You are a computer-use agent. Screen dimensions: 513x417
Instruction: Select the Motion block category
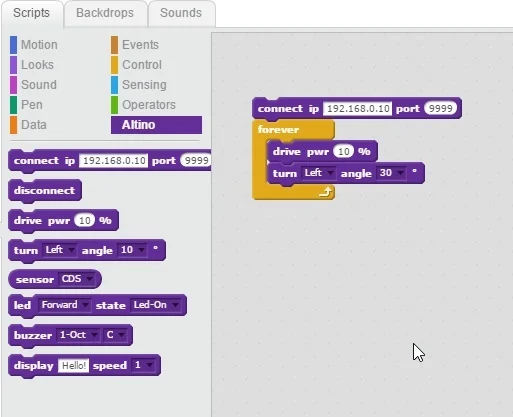click(x=39, y=45)
